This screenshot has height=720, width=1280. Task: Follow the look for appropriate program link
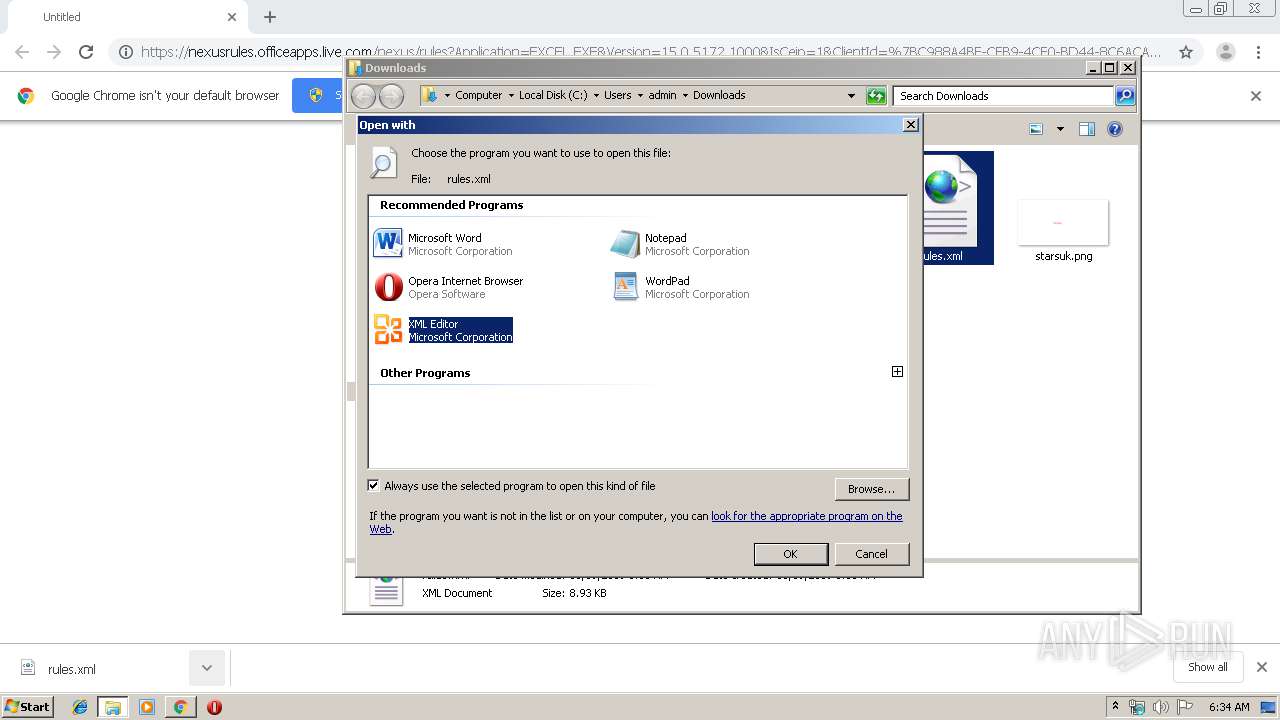click(x=806, y=516)
